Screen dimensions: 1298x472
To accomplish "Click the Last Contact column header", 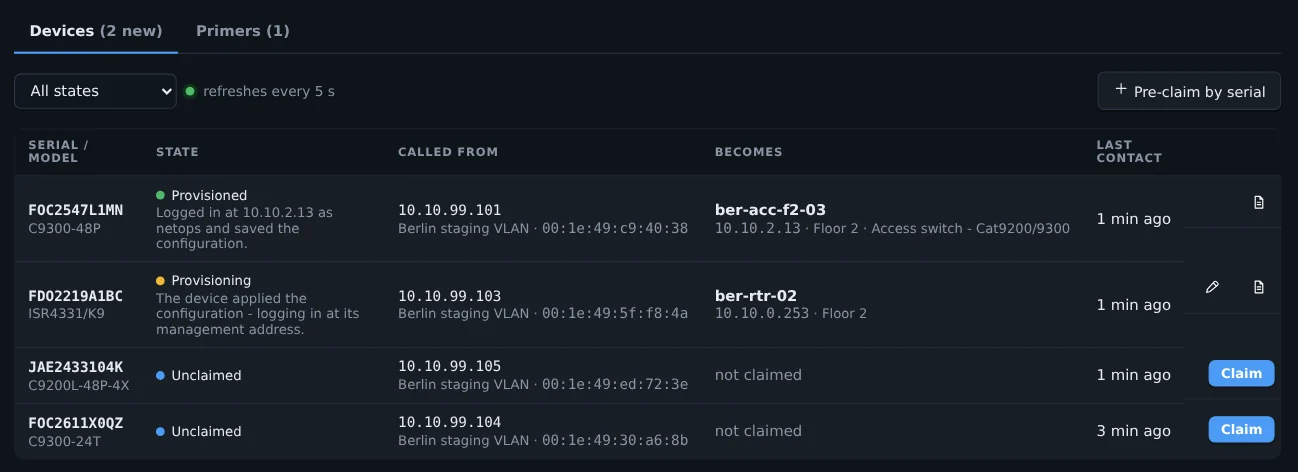I will [x=1129, y=151].
